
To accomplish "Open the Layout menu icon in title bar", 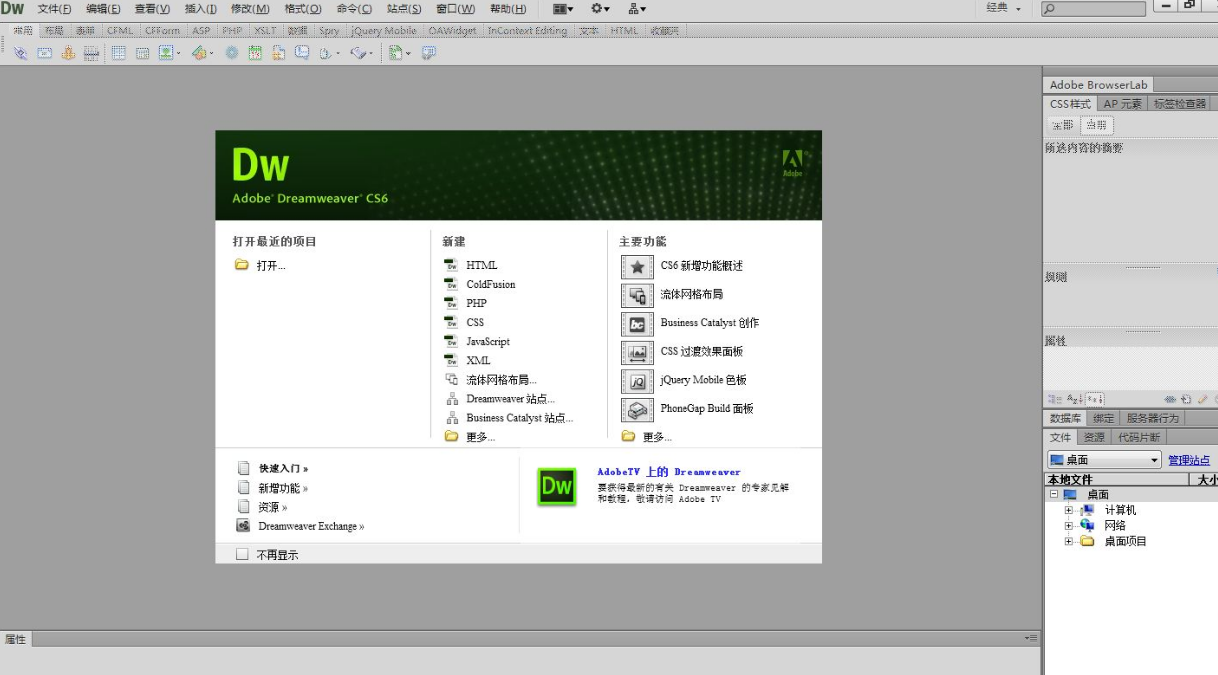I will [x=563, y=8].
